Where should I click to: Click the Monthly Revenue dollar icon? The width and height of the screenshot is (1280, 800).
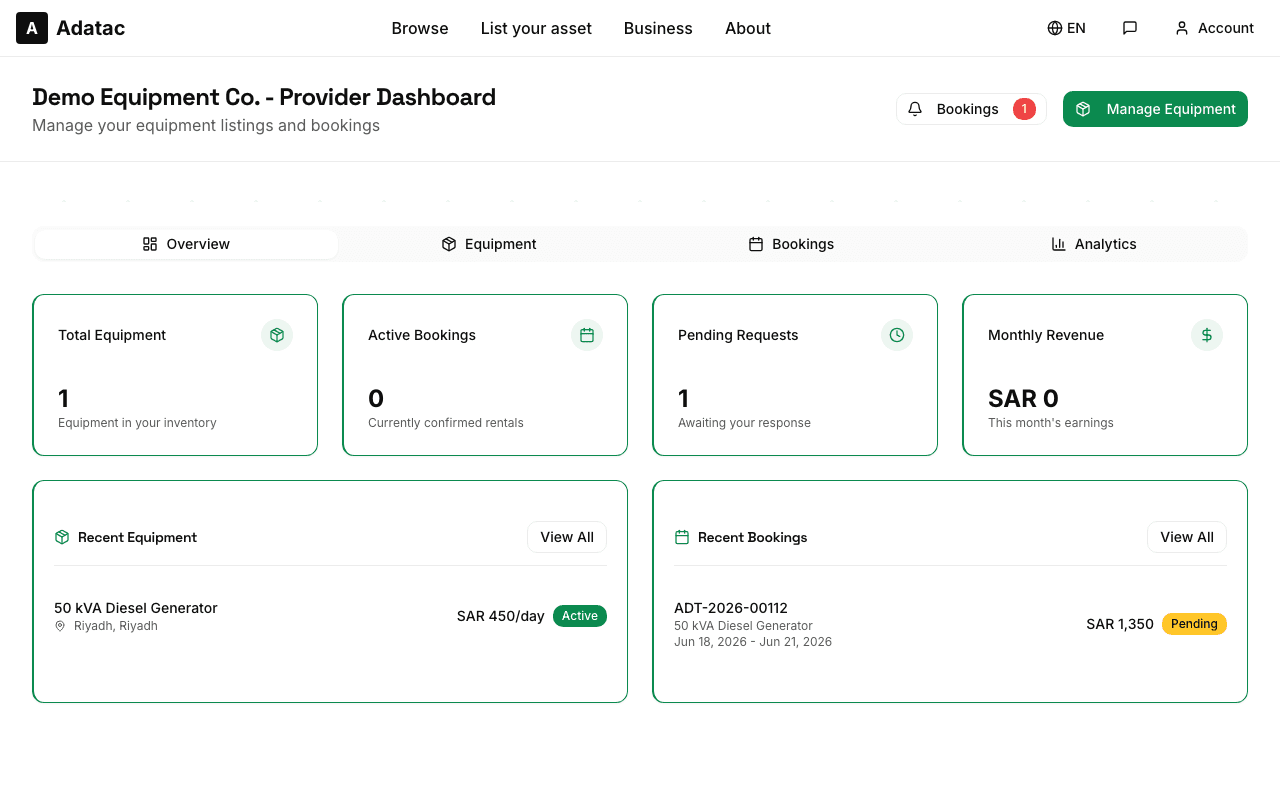[x=1207, y=335]
